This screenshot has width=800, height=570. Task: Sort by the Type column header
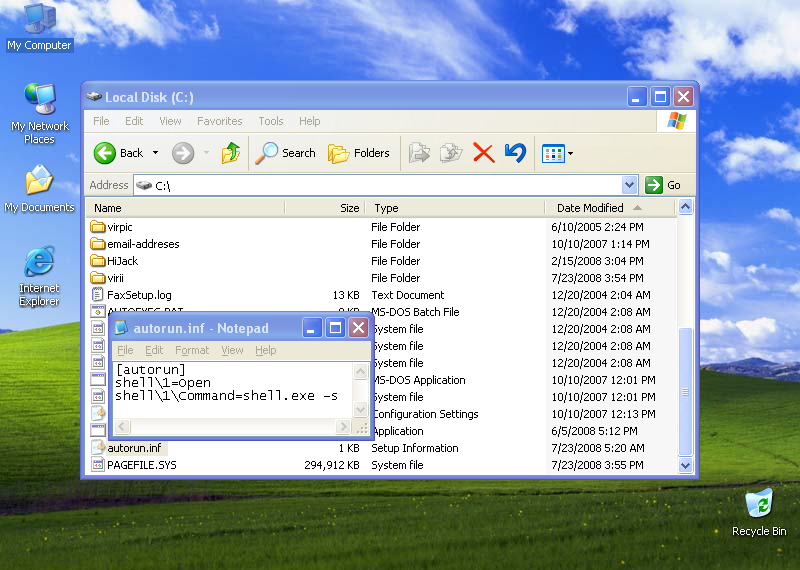[455, 208]
